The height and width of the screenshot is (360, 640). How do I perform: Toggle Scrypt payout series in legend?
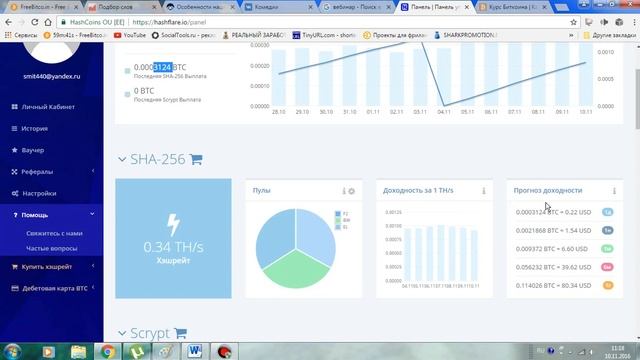click(127, 94)
